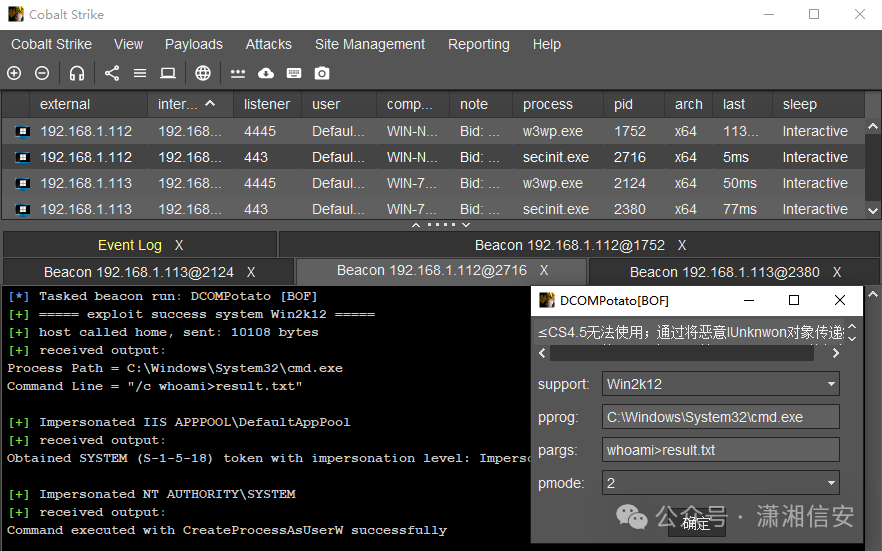Open the Site Management menu
Viewport: 882px width, 551px height.
click(x=370, y=44)
